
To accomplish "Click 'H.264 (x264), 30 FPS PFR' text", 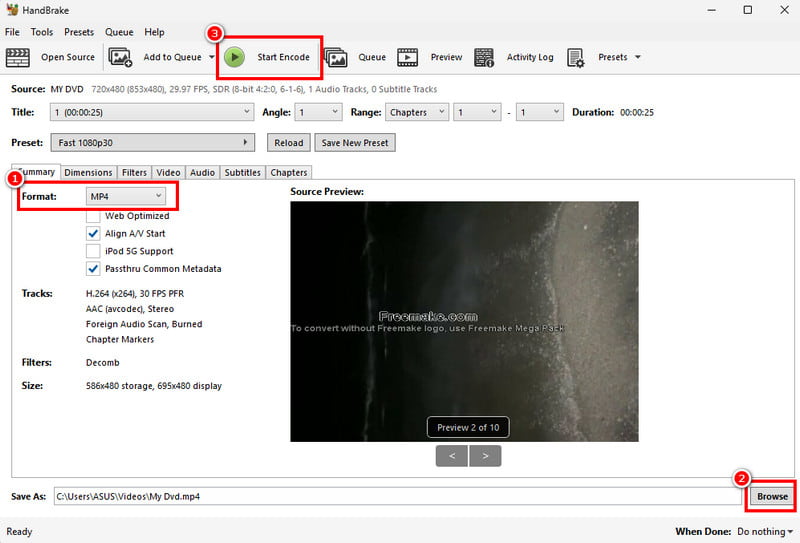I will [135, 294].
